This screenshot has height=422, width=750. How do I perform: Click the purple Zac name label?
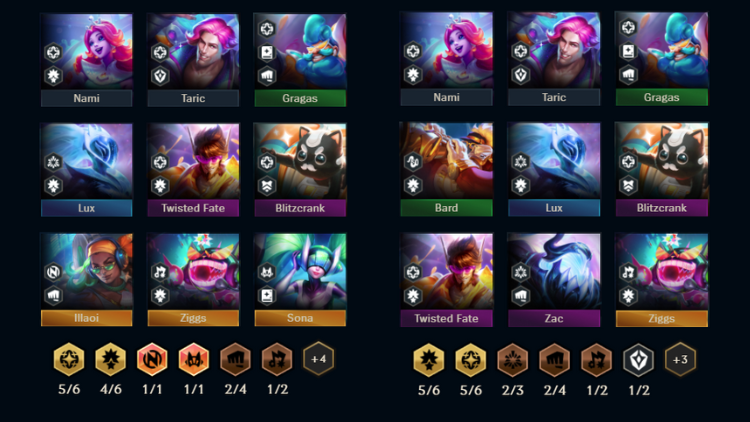pyautogui.click(x=554, y=319)
